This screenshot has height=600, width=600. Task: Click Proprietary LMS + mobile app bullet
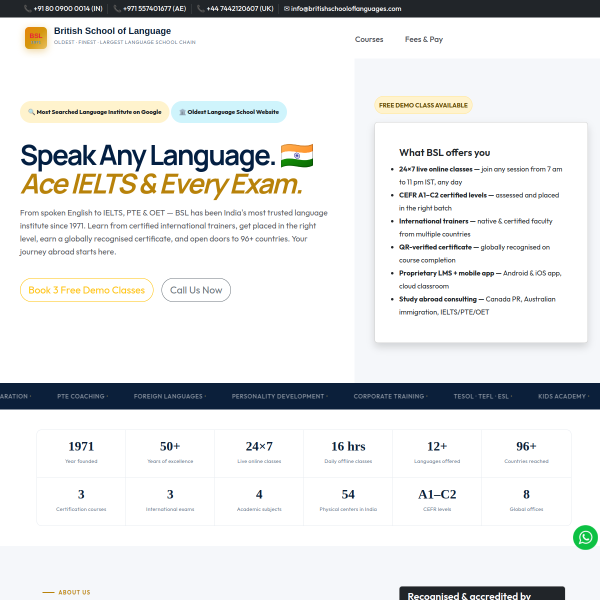pyautogui.click(x=480, y=280)
